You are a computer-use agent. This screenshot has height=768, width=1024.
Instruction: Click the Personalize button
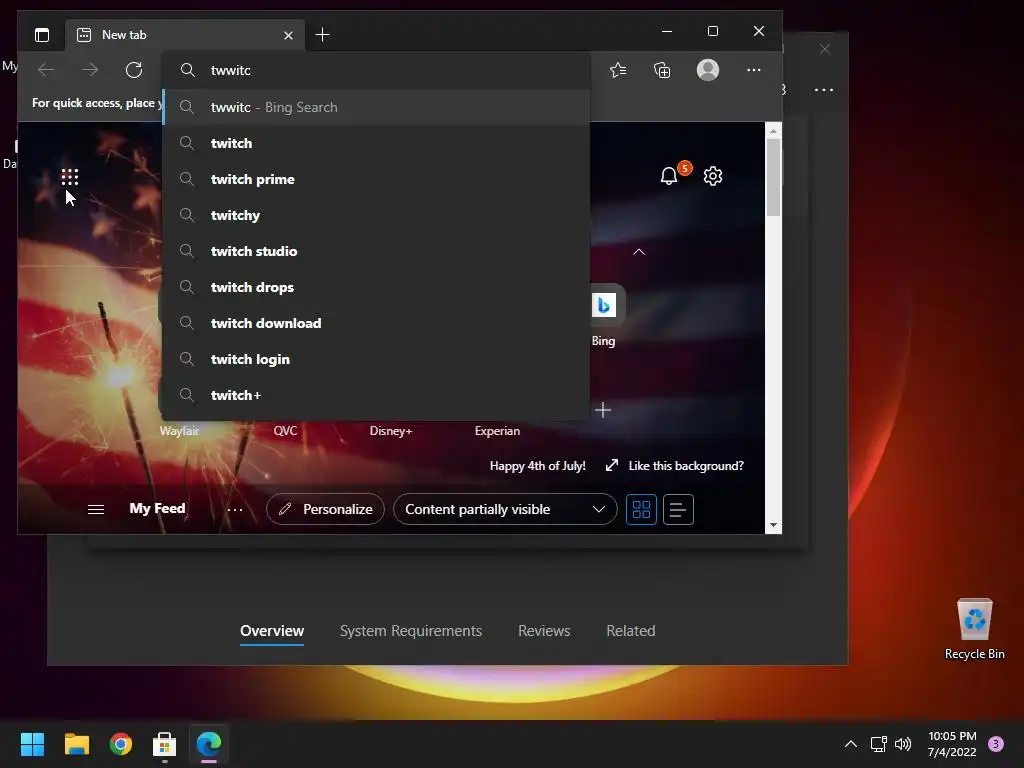click(x=325, y=509)
